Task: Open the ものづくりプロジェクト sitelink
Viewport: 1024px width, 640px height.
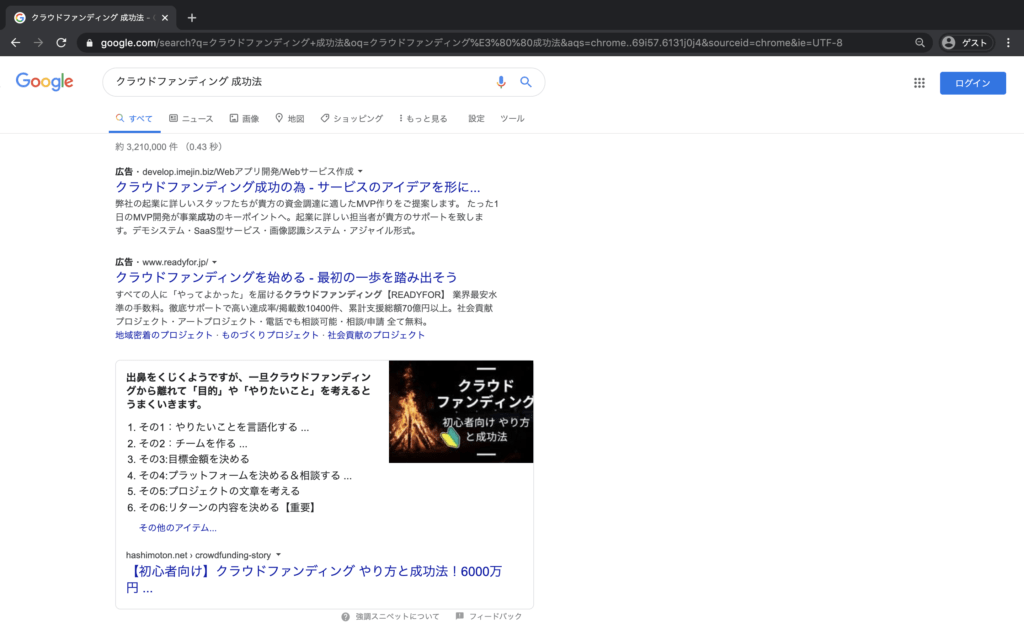Action: coord(270,335)
